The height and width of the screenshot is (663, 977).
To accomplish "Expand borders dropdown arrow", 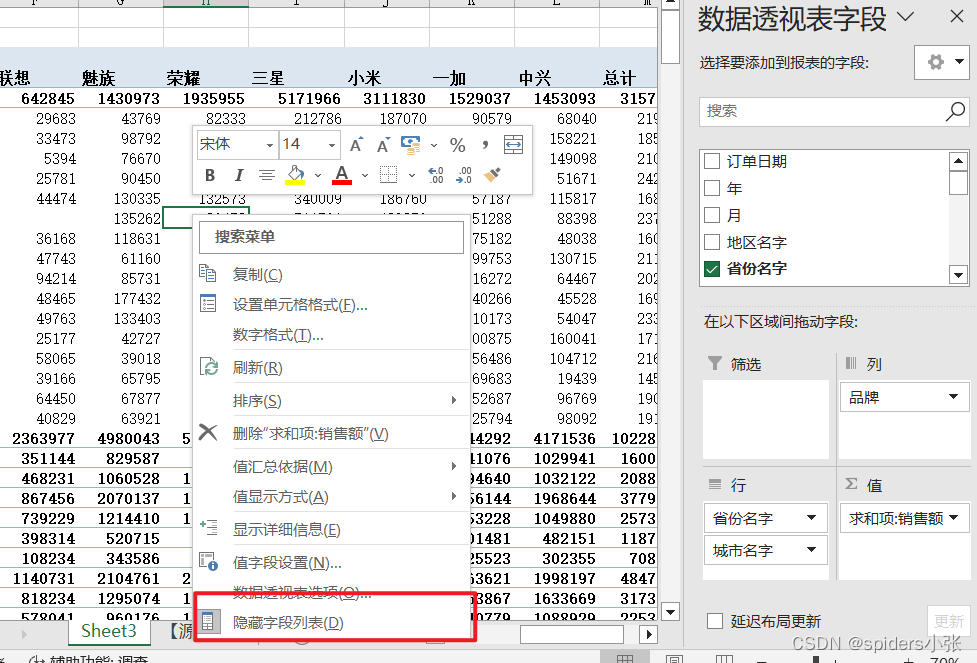I will pos(412,176).
